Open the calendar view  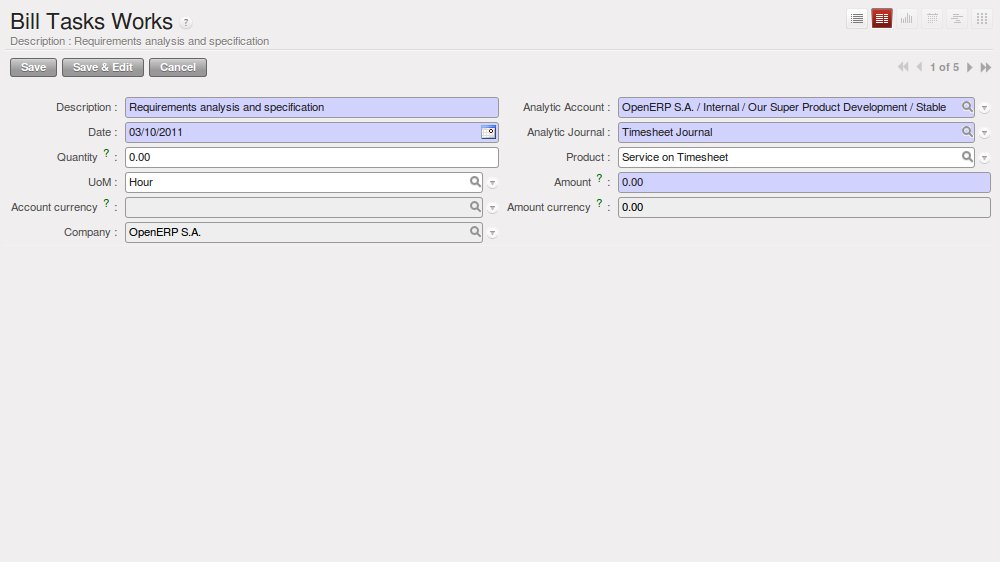(932, 18)
